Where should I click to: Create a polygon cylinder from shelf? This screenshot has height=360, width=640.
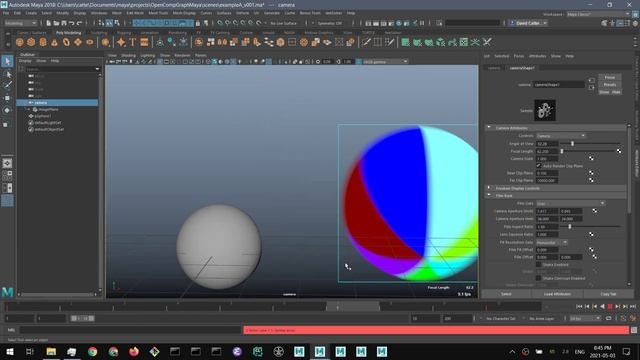[x=43, y=42]
